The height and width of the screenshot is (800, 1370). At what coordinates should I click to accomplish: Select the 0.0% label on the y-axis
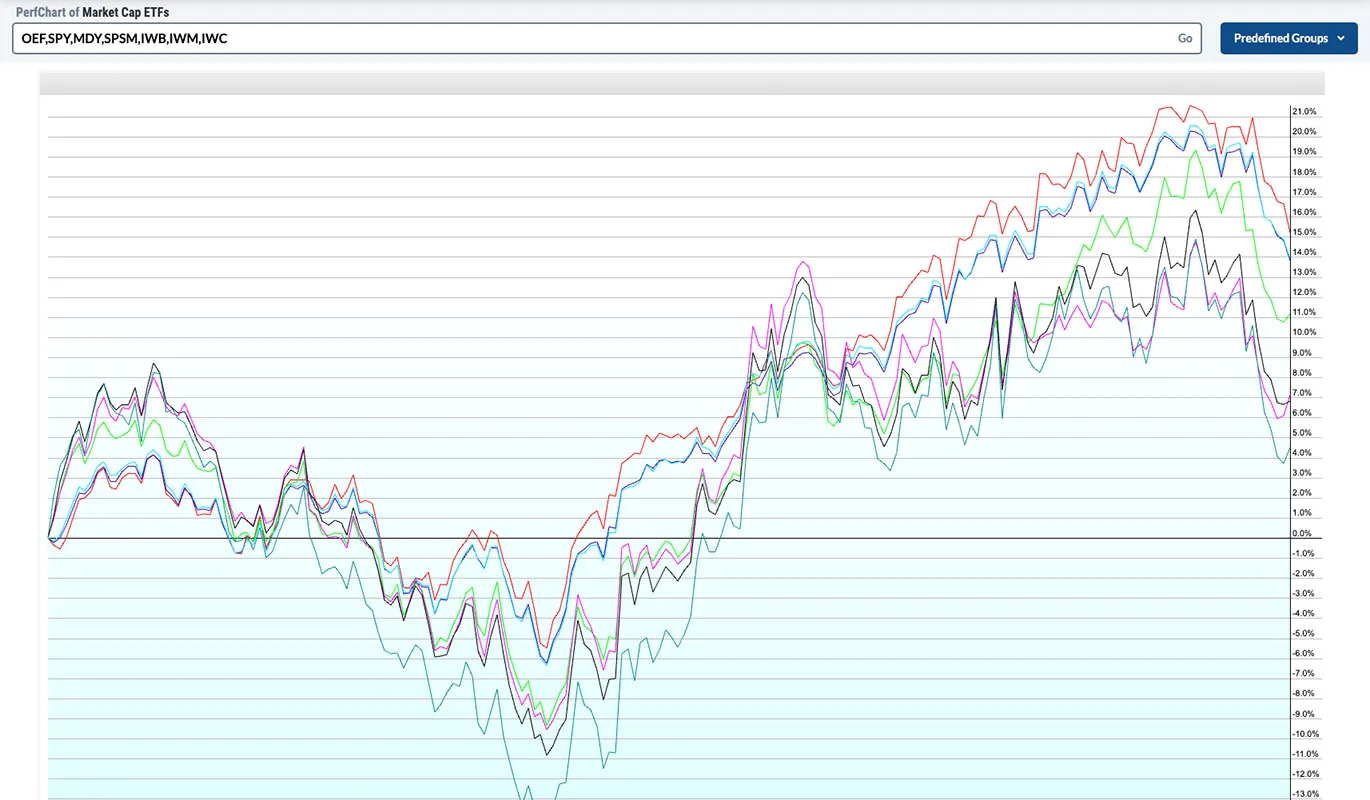click(x=1304, y=533)
